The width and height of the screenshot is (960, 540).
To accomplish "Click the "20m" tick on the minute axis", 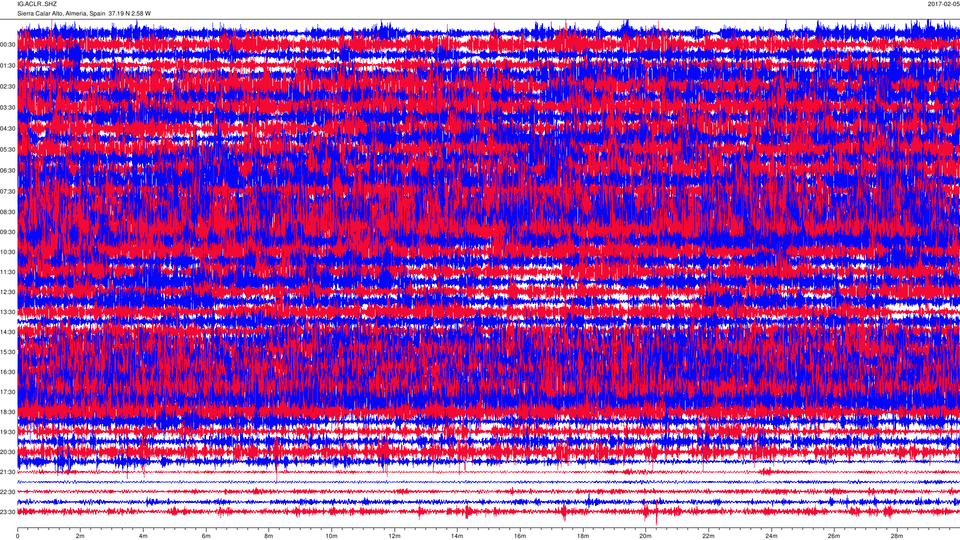I will [x=645, y=536].
